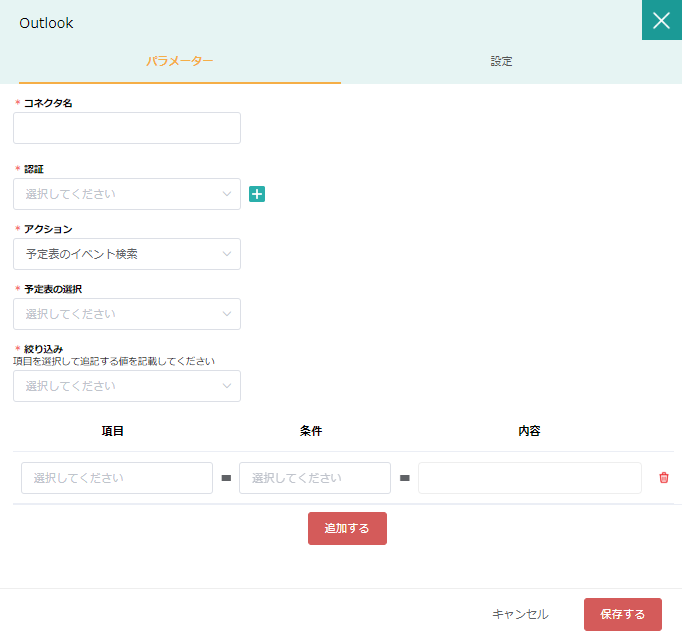Add new authentication with the green plus icon

(x=257, y=194)
